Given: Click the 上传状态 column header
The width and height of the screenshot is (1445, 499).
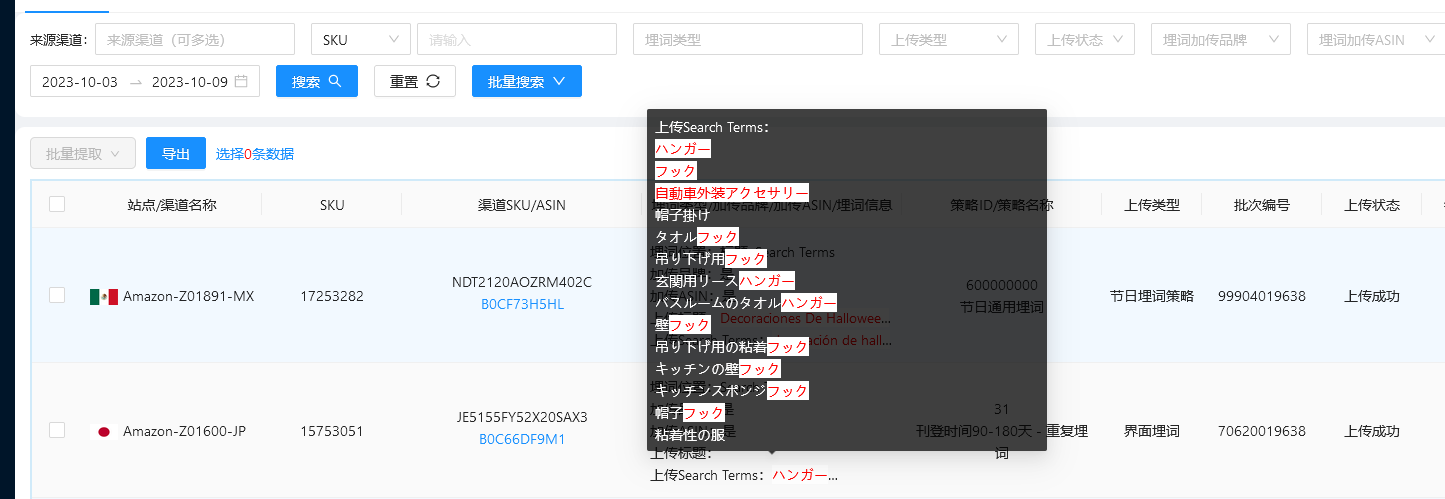Looking at the screenshot, I should pyautogui.click(x=1372, y=205).
